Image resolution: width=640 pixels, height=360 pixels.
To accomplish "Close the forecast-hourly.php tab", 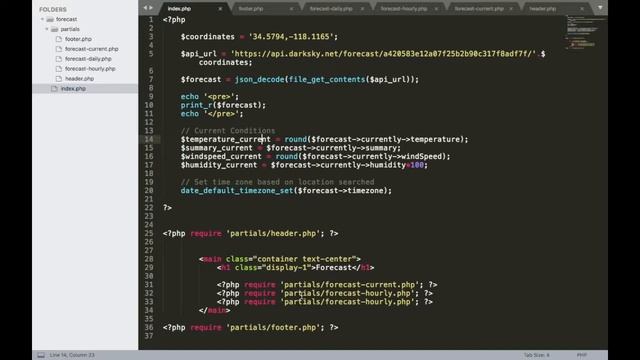I will coord(436,9).
